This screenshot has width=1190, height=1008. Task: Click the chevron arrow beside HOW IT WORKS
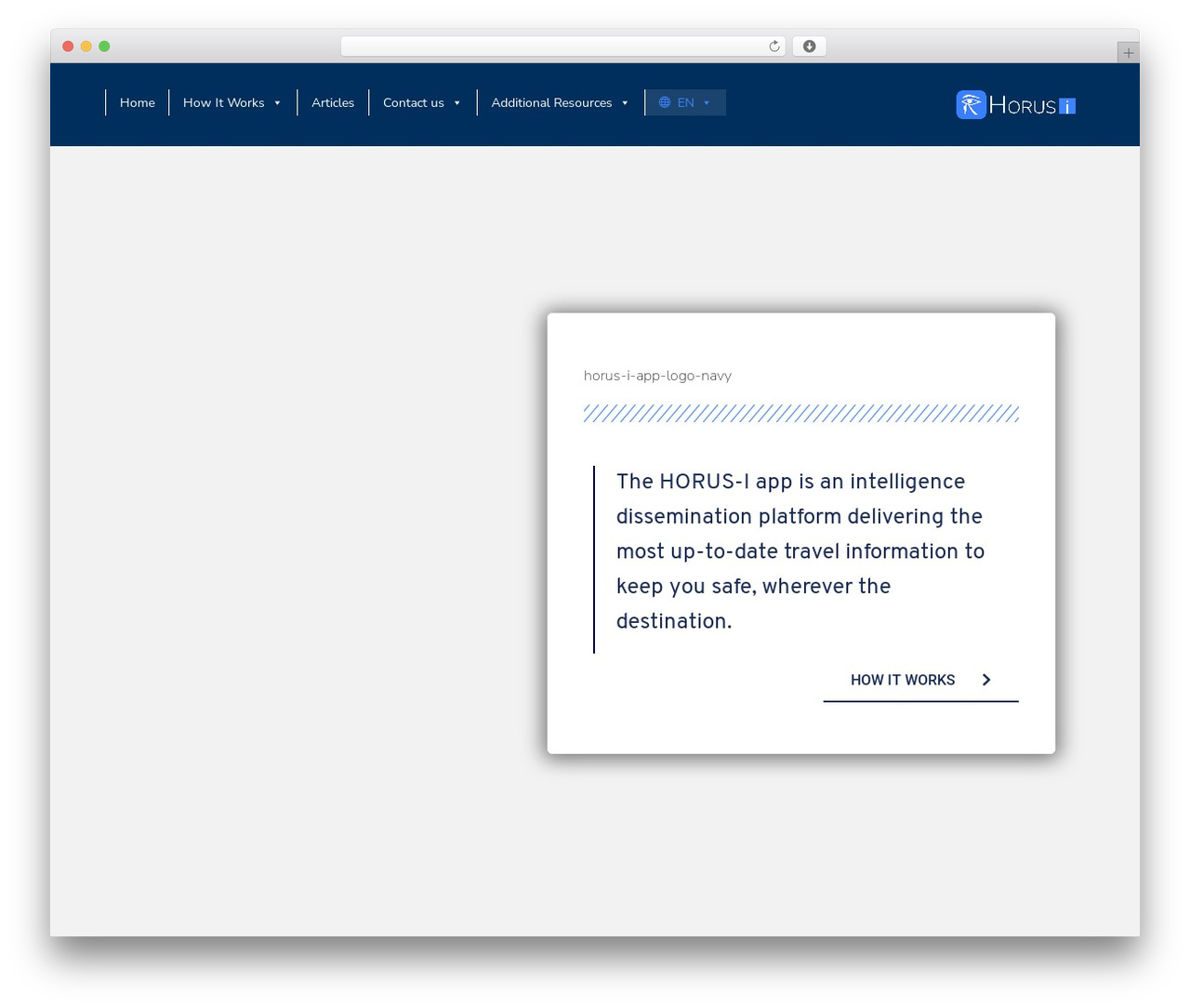click(x=986, y=680)
